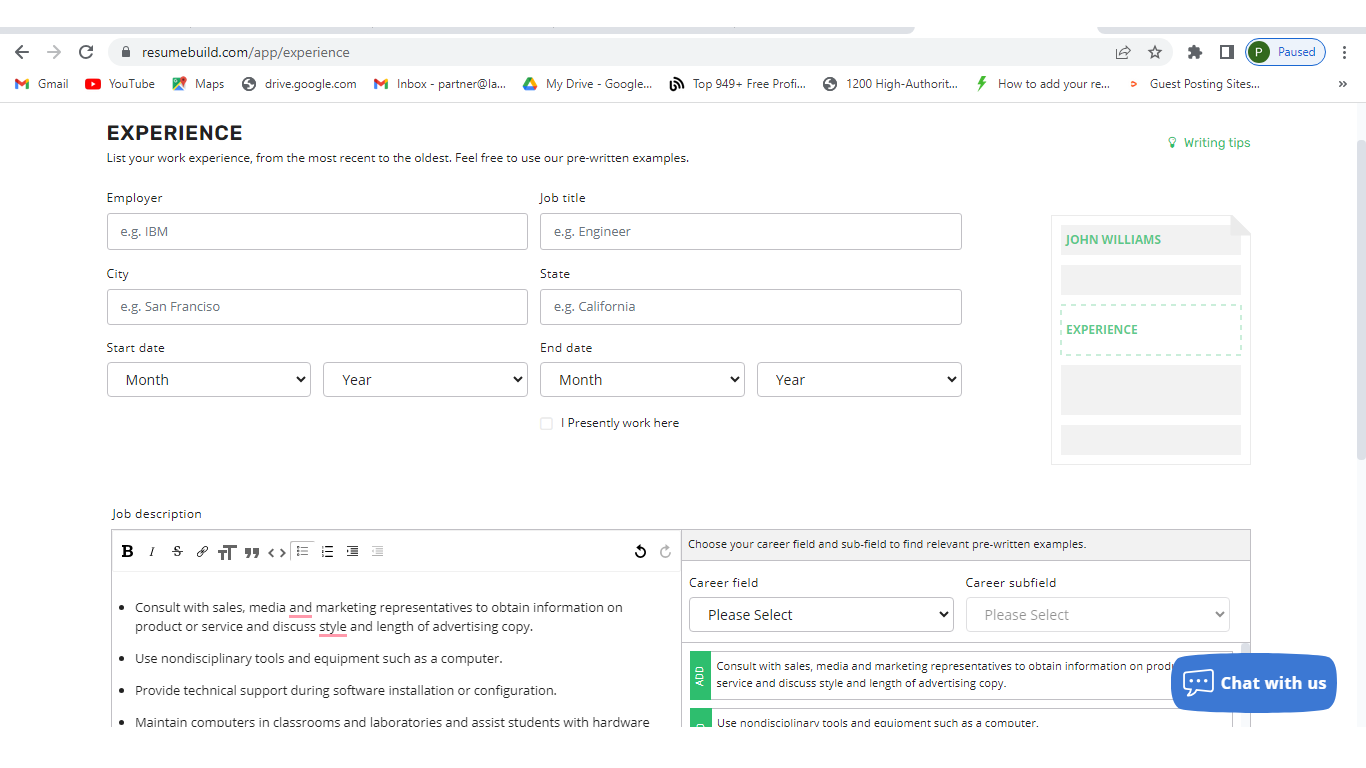This screenshot has width=1366, height=768.
Task: Expand the Career field dropdown
Action: (x=819, y=615)
